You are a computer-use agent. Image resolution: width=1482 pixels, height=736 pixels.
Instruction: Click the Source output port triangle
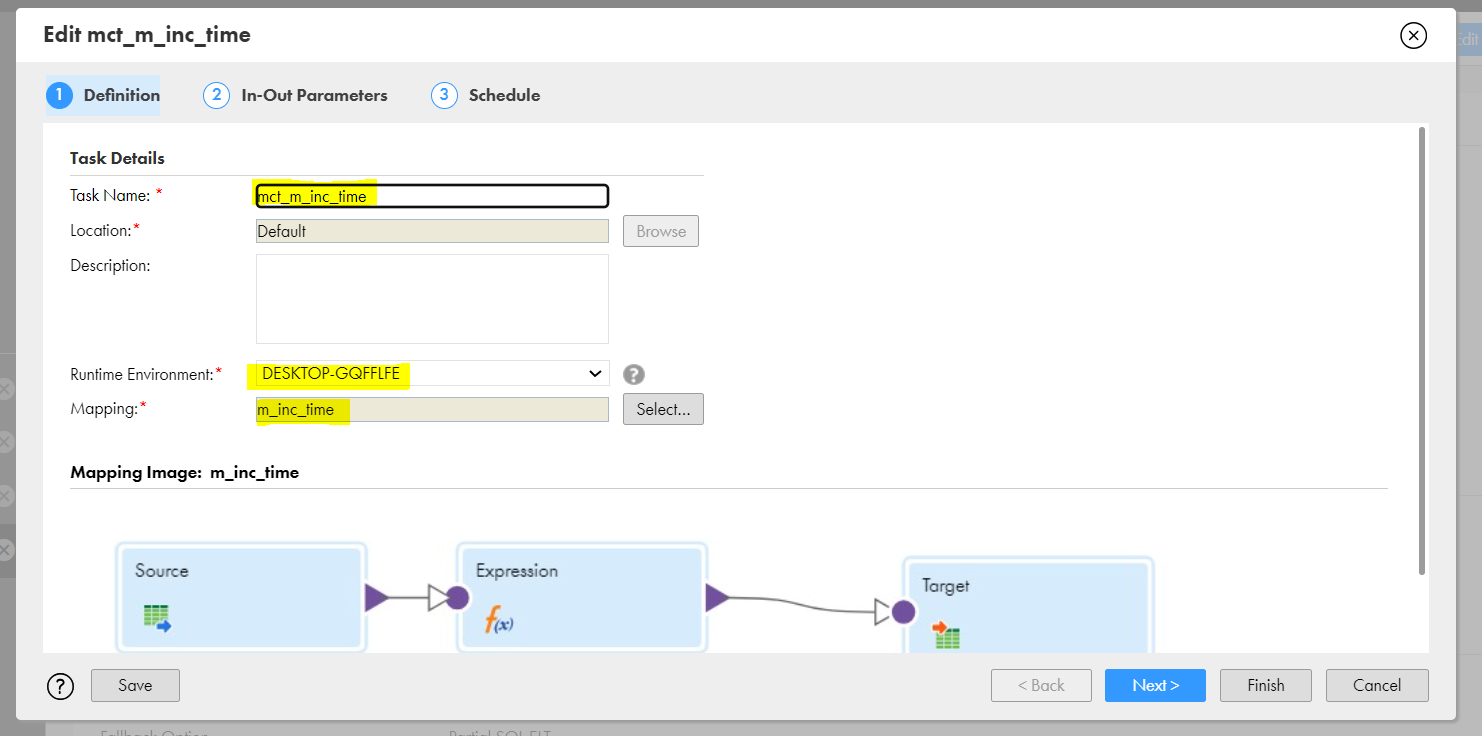click(x=377, y=598)
